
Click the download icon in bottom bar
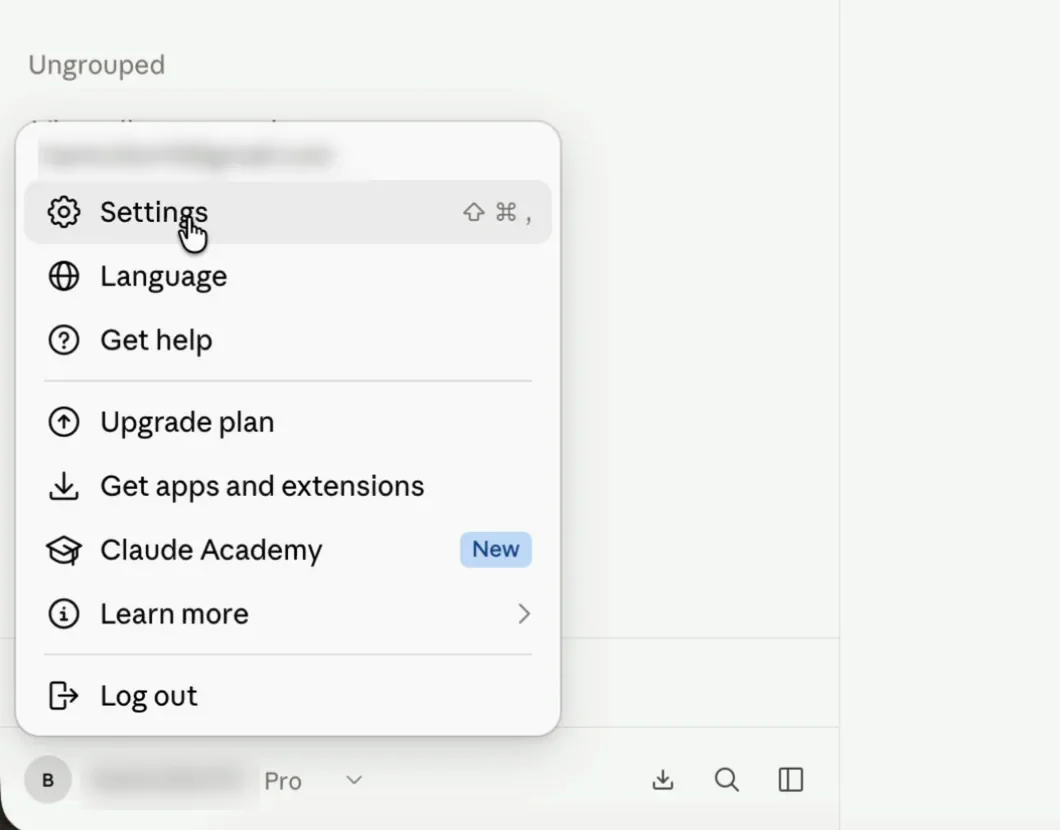pyautogui.click(x=663, y=780)
